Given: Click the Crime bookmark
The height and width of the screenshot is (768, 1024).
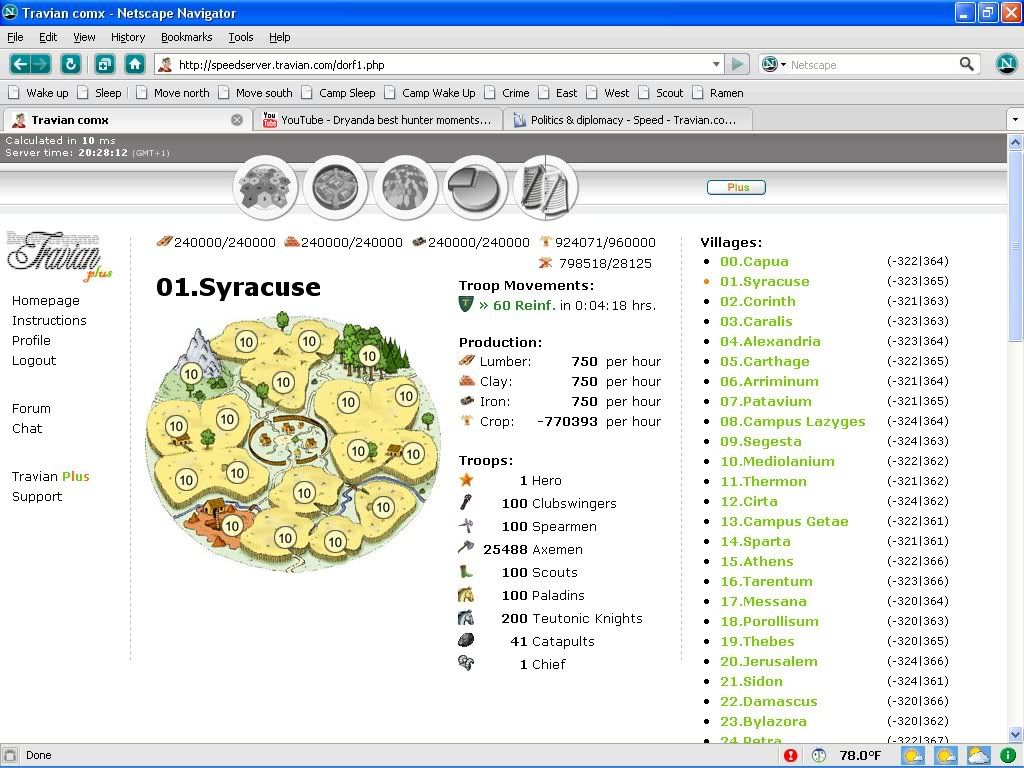Looking at the screenshot, I should [508, 93].
